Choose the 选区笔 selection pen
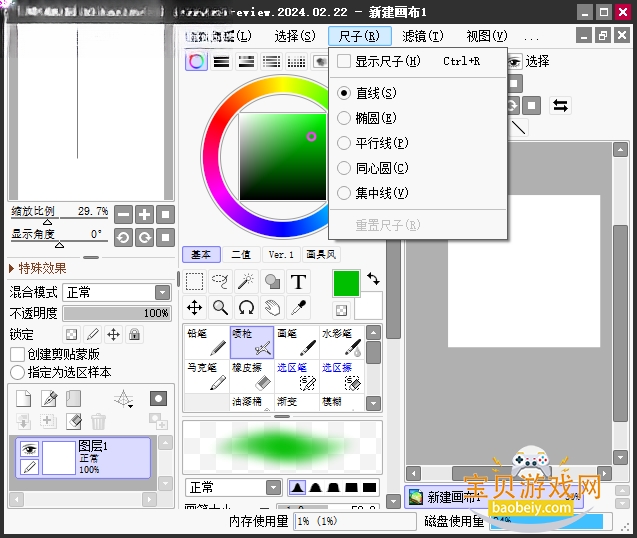Screen dimensions: 637x538 (x=297, y=376)
